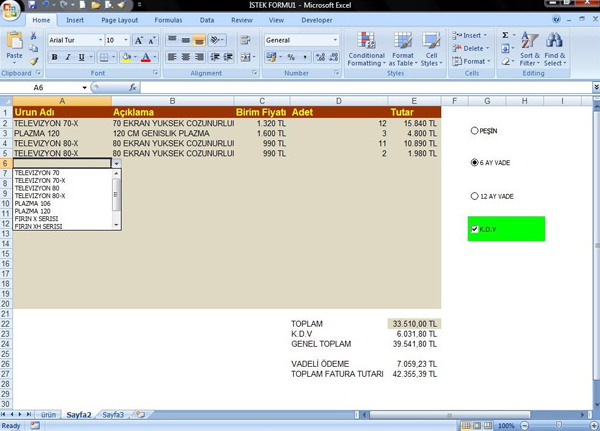Open the font name dropdown

click(x=97, y=40)
